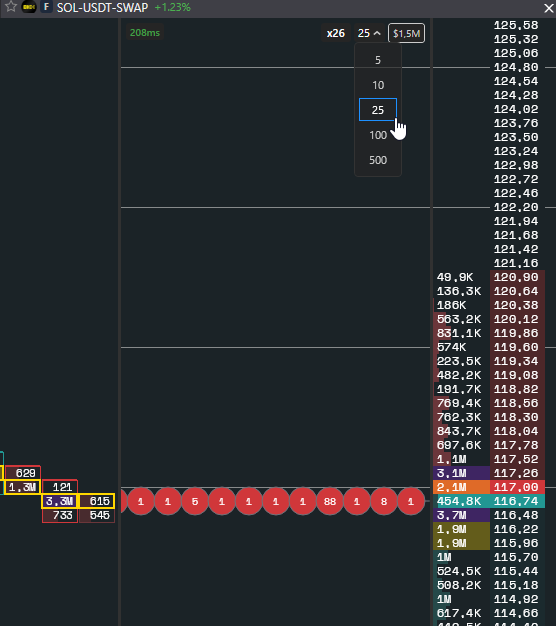
Task: Click the price level 115,70
Action: click(x=516, y=557)
